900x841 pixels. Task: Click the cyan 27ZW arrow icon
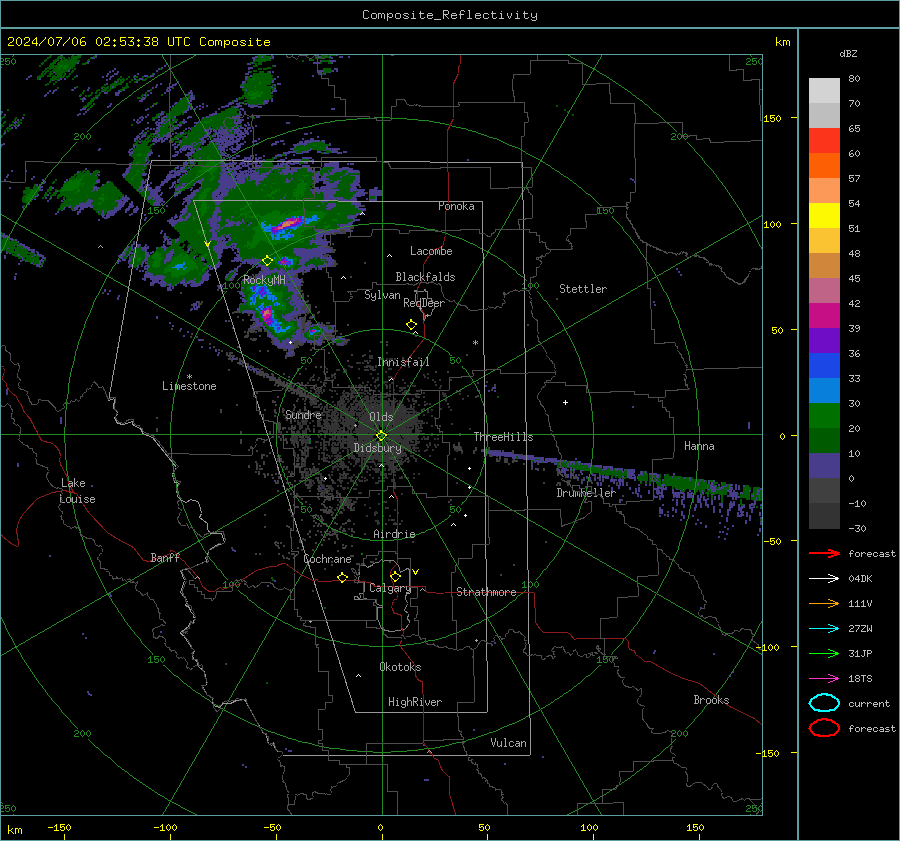pyautogui.click(x=824, y=629)
